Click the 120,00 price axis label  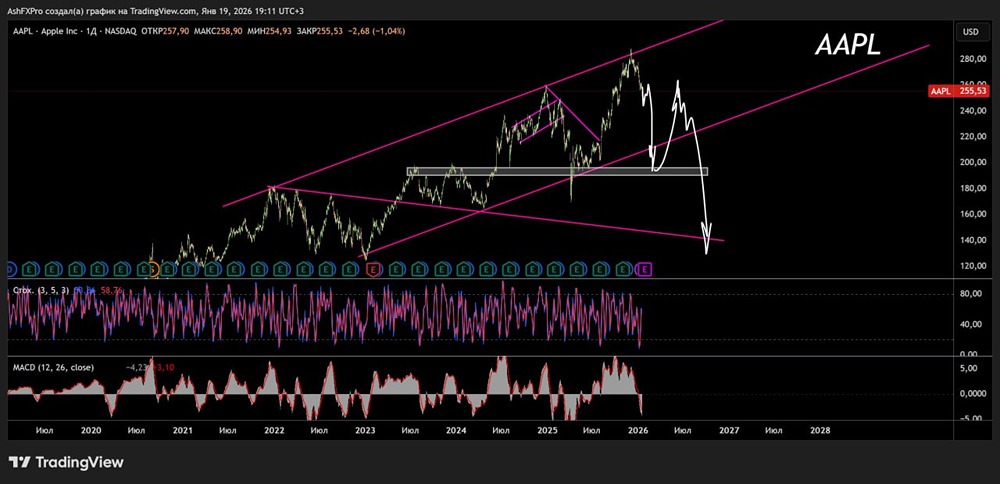click(x=973, y=265)
